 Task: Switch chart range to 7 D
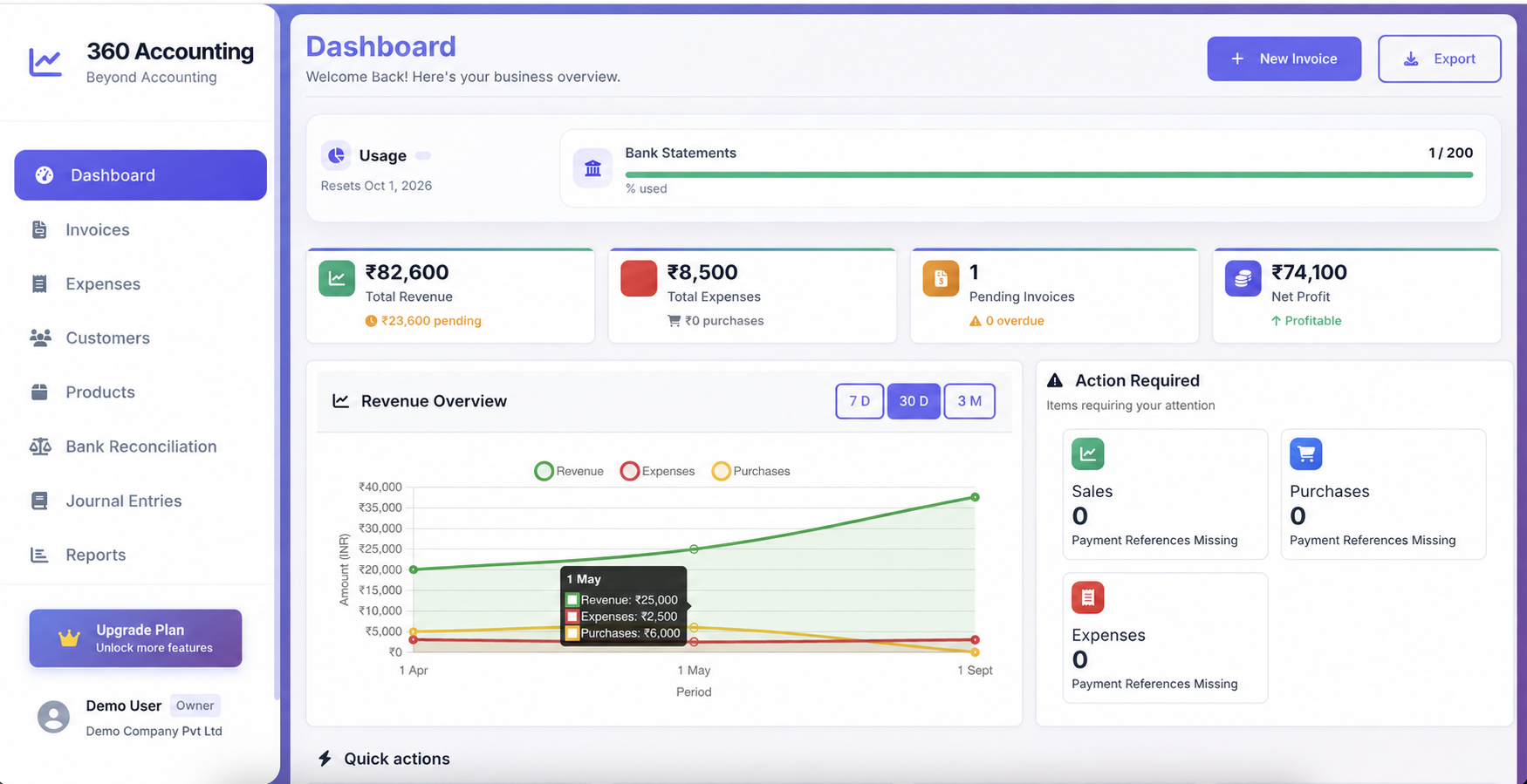pos(859,401)
